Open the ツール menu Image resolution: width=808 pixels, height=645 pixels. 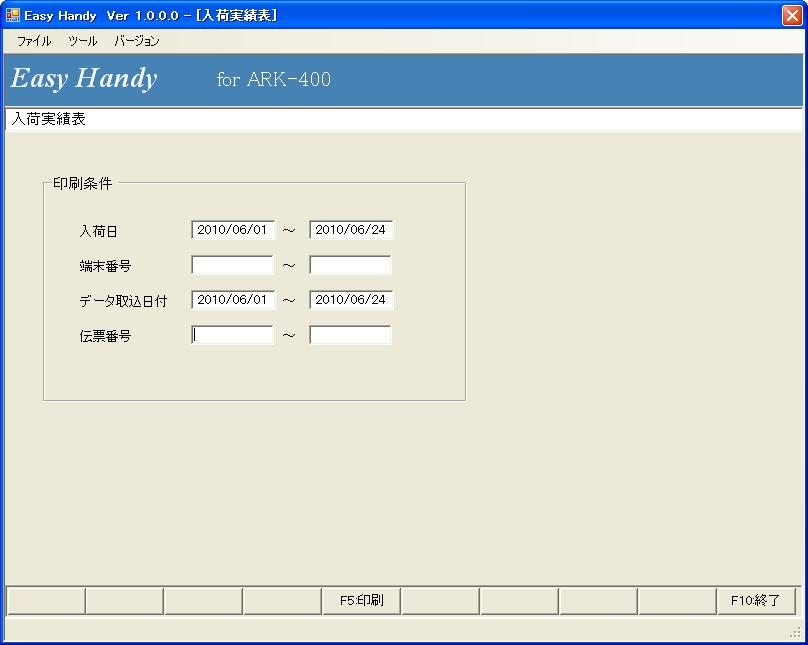click(x=82, y=41)
